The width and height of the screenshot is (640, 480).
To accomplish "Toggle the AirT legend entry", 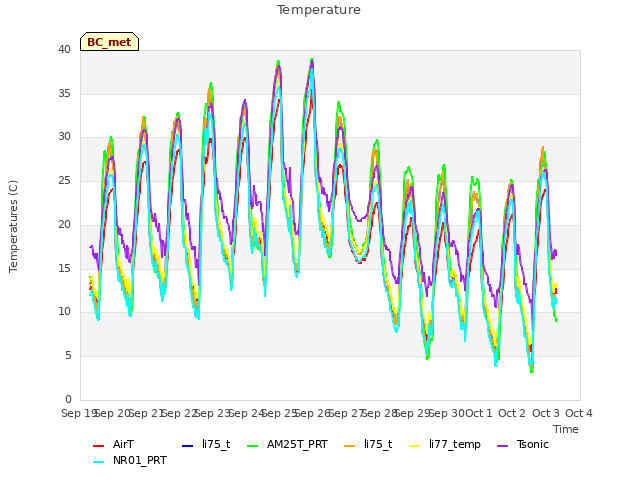I will [113, 444].
